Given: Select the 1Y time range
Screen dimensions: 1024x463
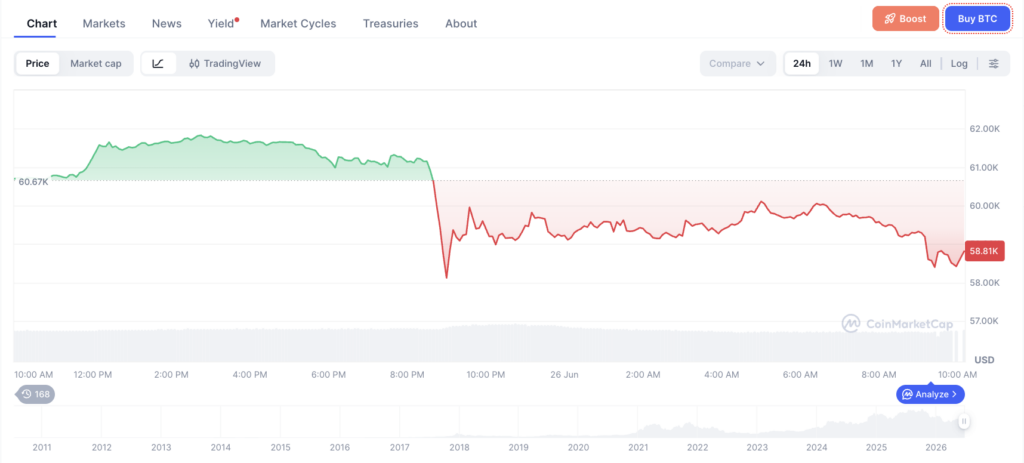Looking at the screenshot, I should point(897,63).
